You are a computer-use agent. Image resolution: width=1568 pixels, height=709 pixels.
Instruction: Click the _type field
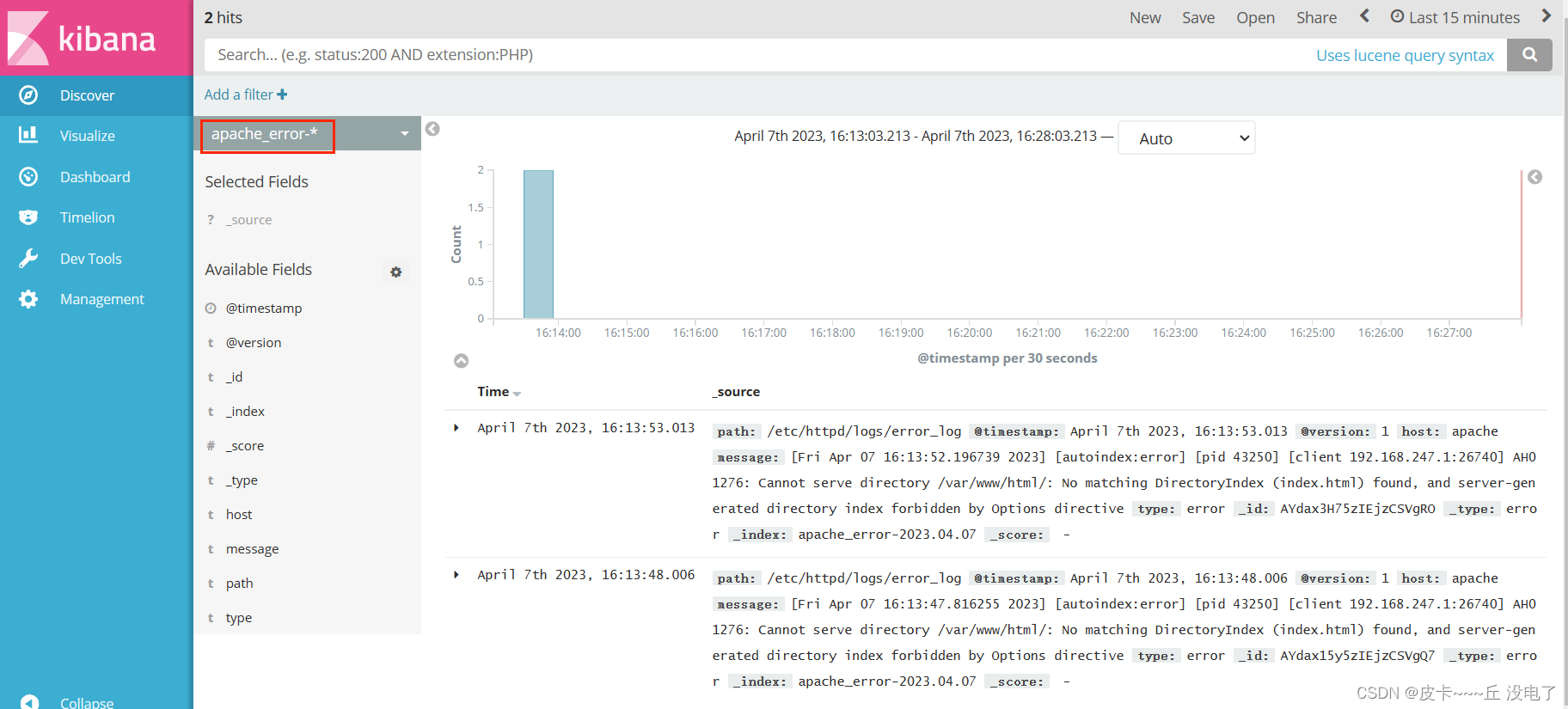[242, 480]
